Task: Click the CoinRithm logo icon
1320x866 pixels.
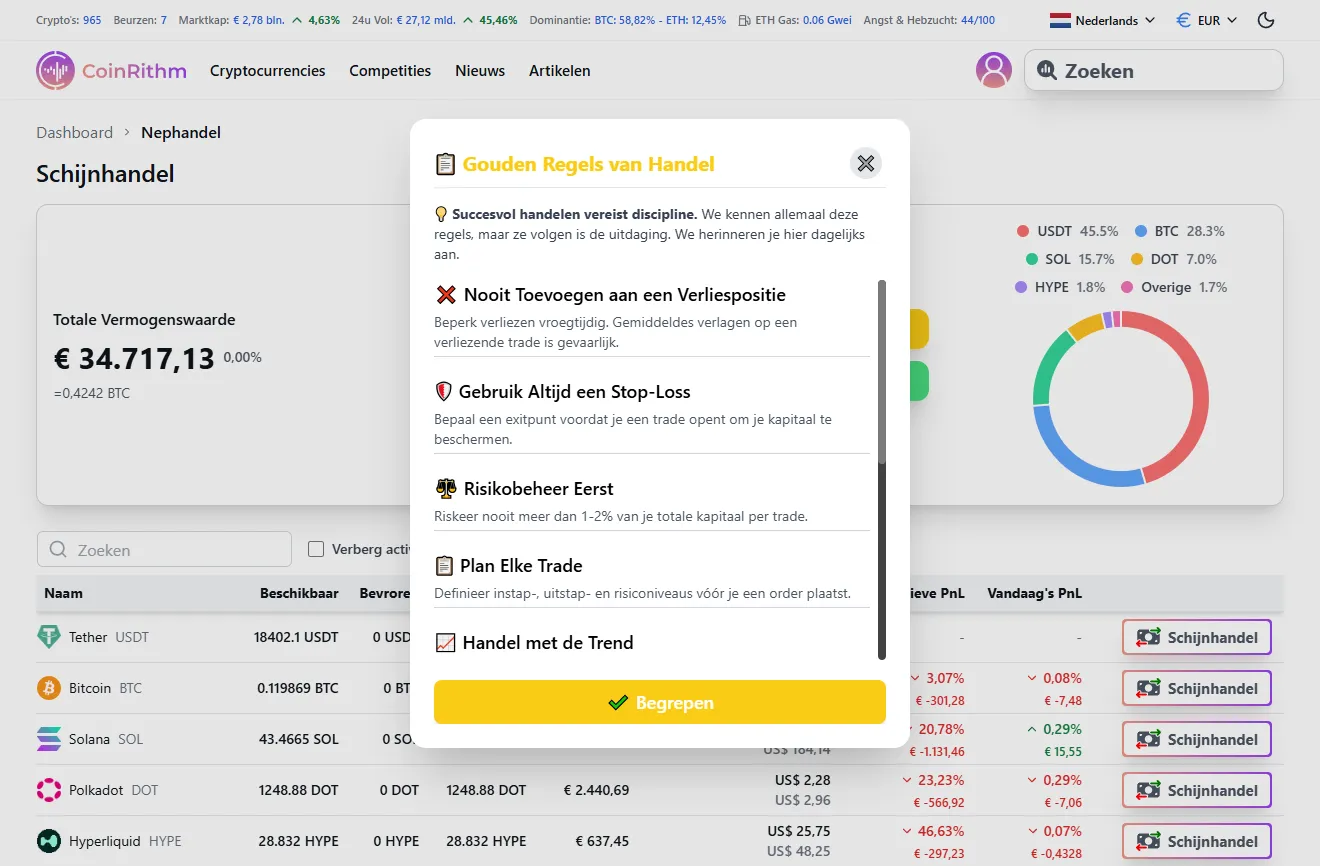Action: [55, 70]
